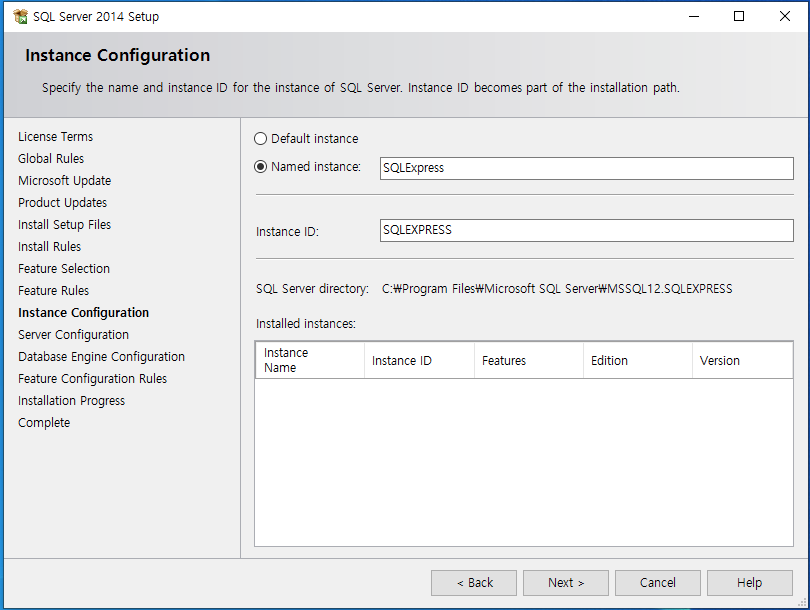Select Database Engine Configuration
The height and width of the screenshot is (610, 810).
tap(101, 356)
